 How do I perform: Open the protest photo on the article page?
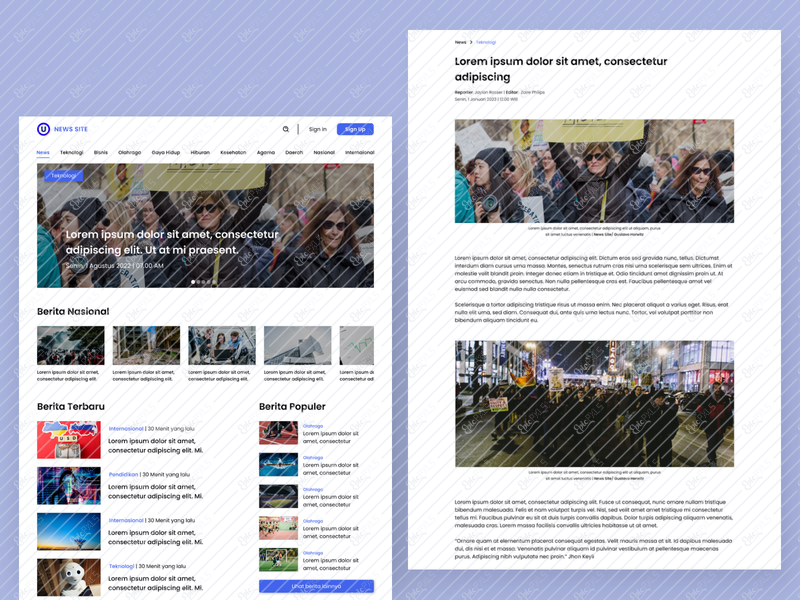click(594, 171)
